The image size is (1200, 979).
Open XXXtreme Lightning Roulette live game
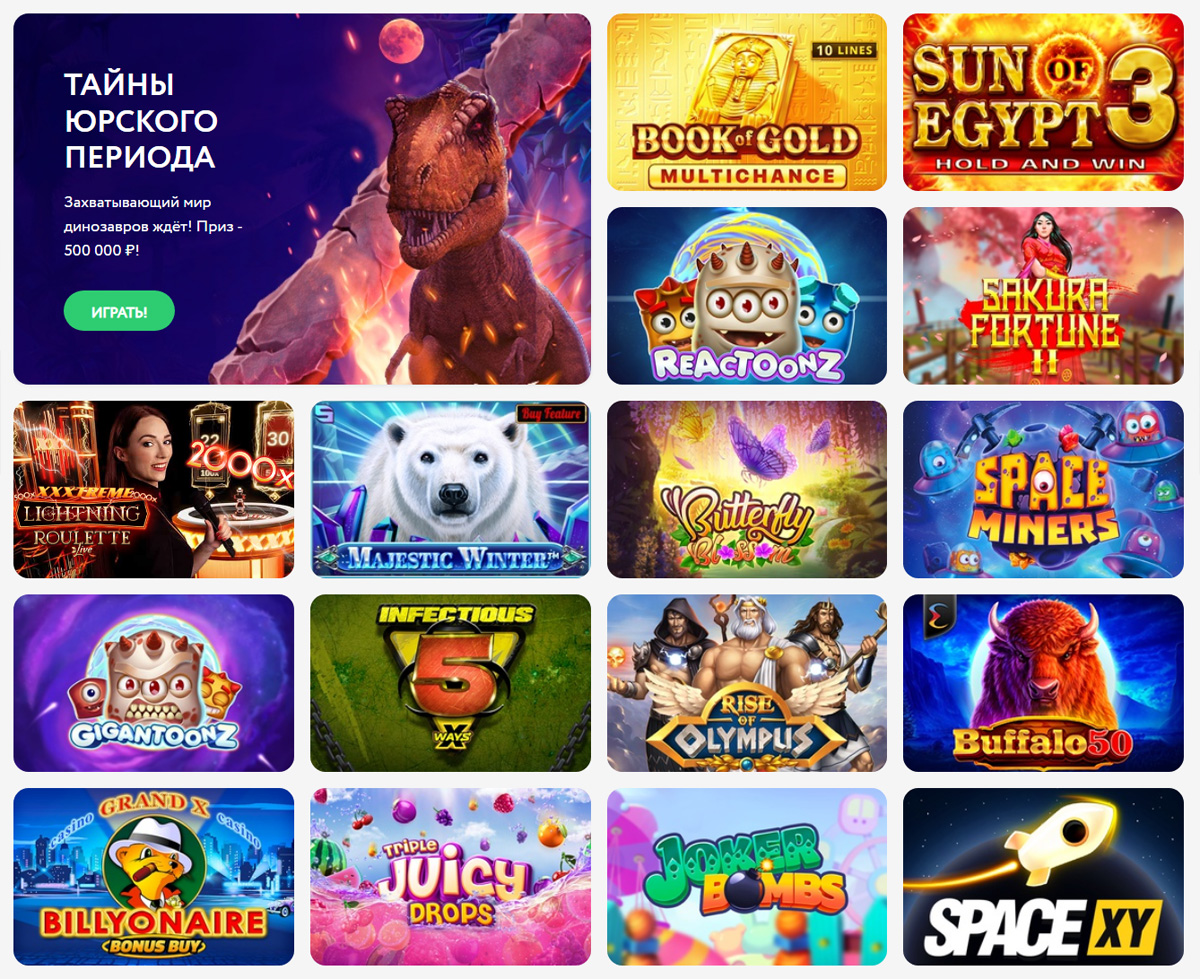[154, 490]
